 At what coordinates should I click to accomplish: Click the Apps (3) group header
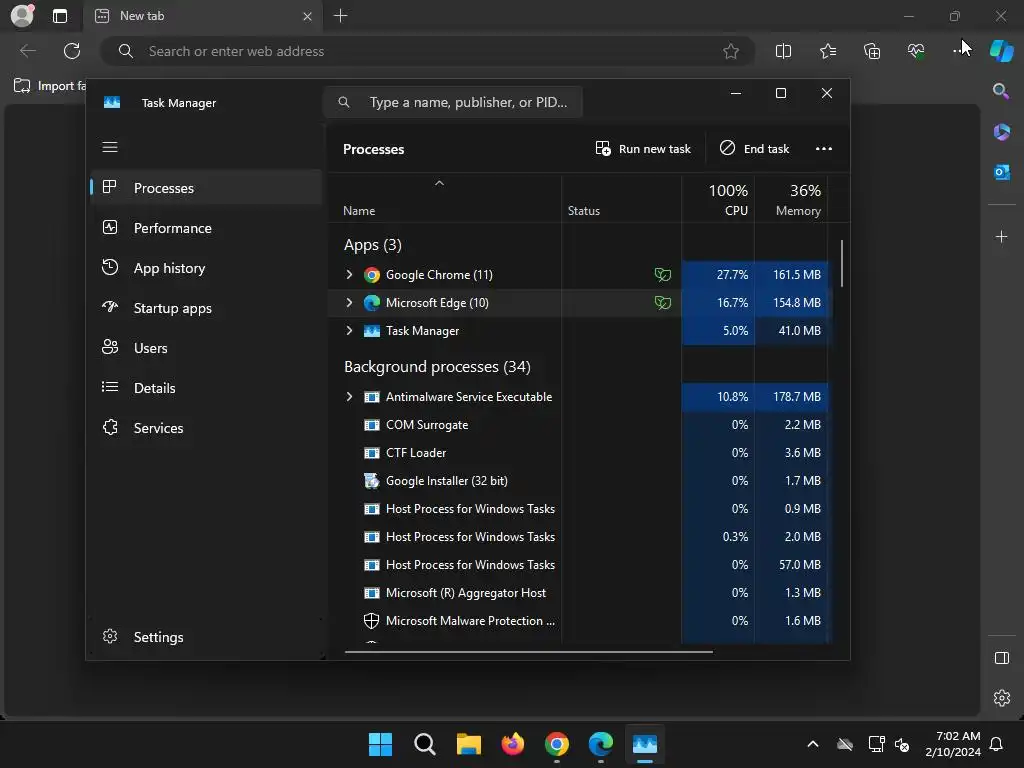[x=373, y=245]
